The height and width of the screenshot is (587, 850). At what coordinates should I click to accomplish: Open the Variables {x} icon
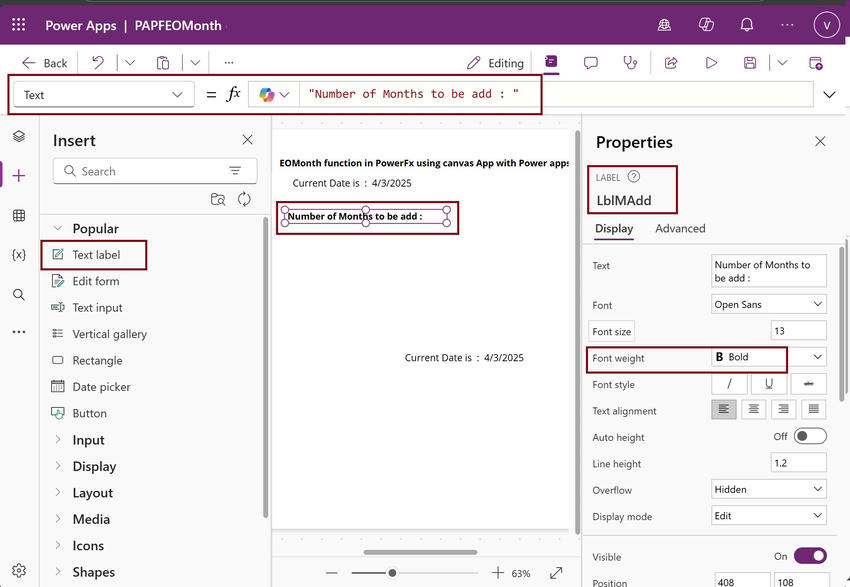18,255
